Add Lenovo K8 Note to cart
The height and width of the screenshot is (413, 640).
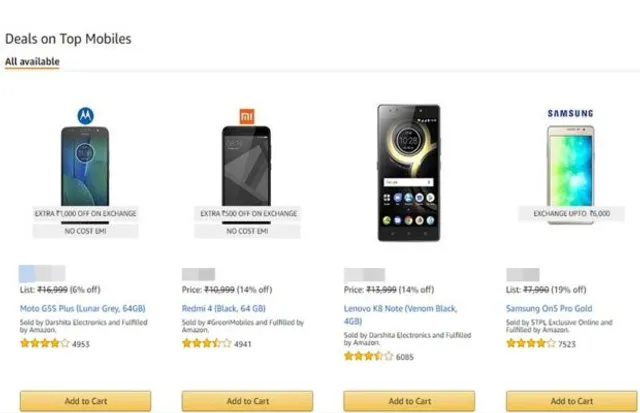click(x=409, y=401)
